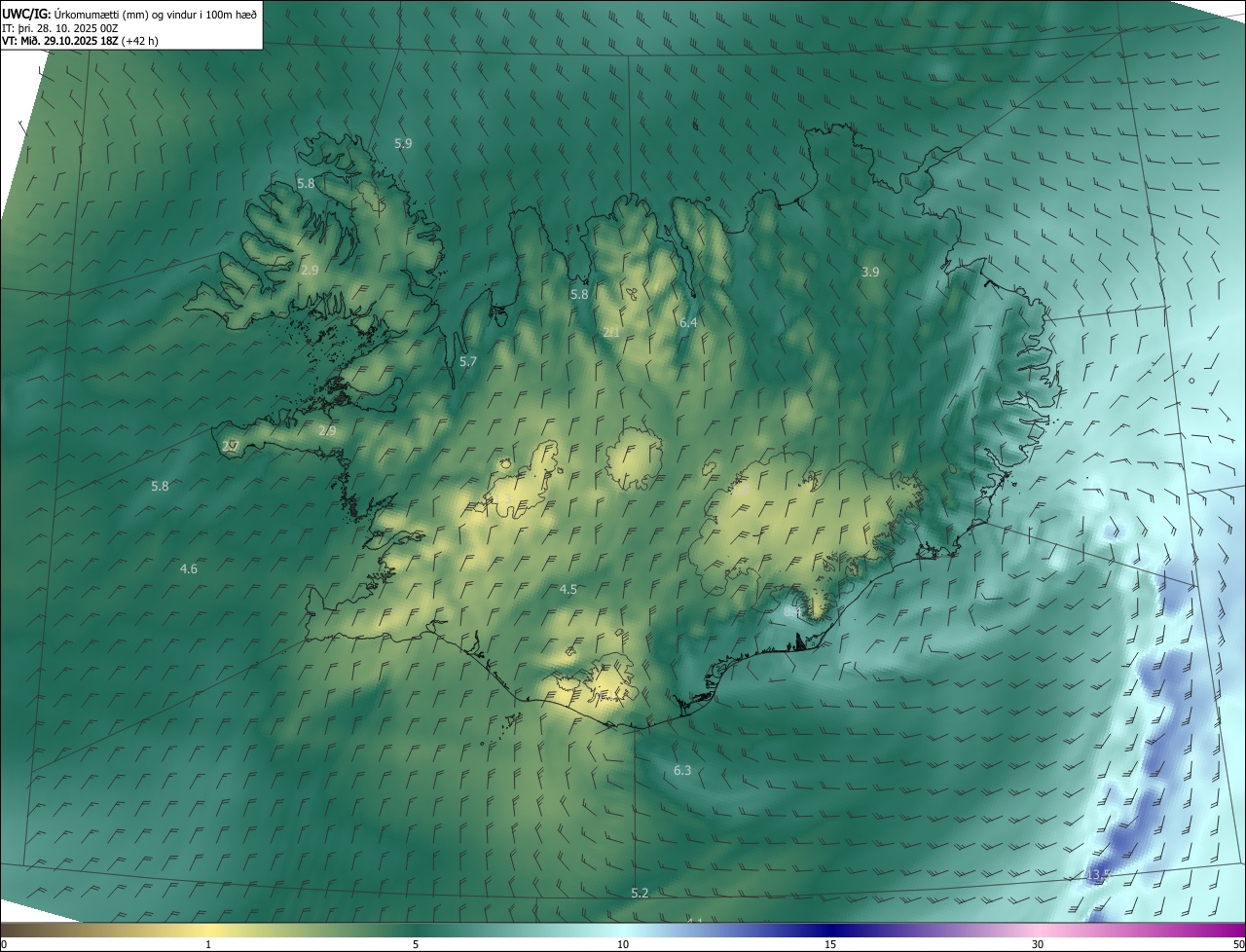Click the 5 label on the color scale
The image size is (1246, 952).
point(416,944)
